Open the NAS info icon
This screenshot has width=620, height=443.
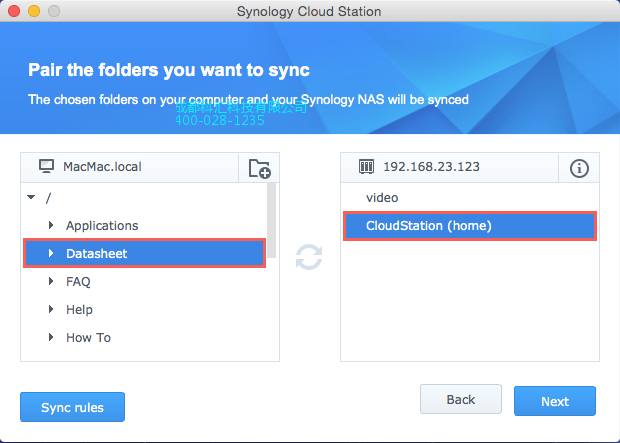(579, 168)
